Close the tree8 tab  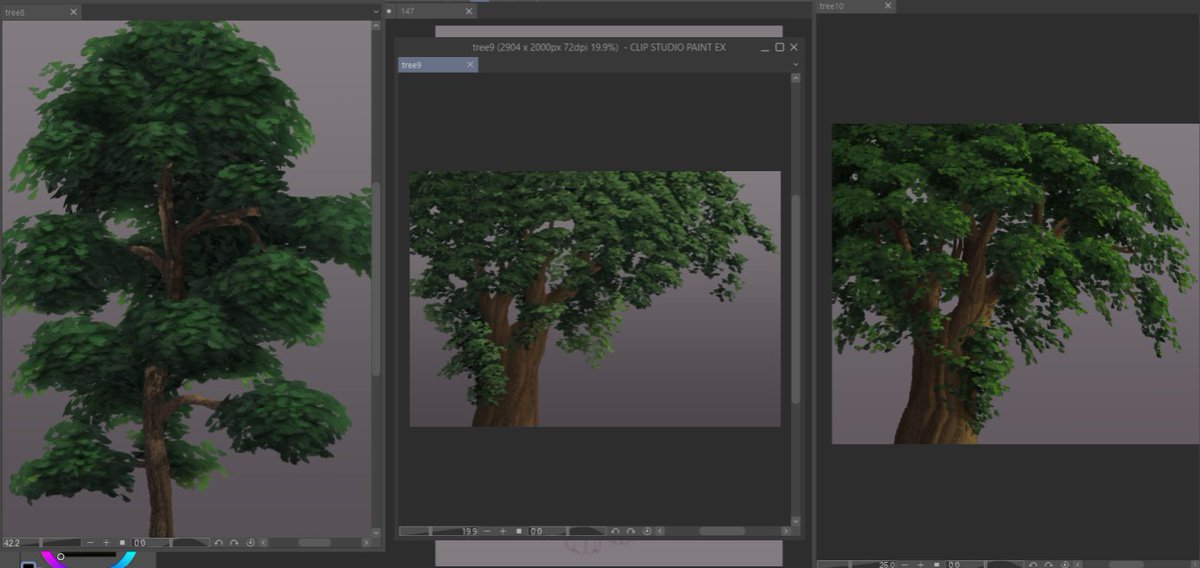coord(74,12)
